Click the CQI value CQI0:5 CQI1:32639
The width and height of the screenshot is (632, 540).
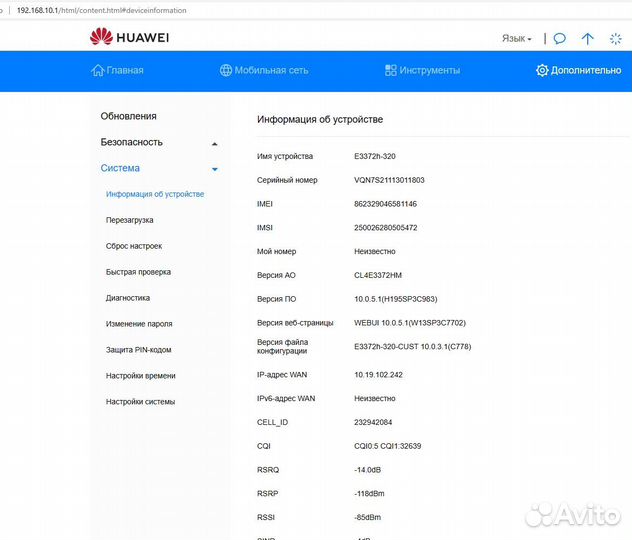[x=388, y=446]
